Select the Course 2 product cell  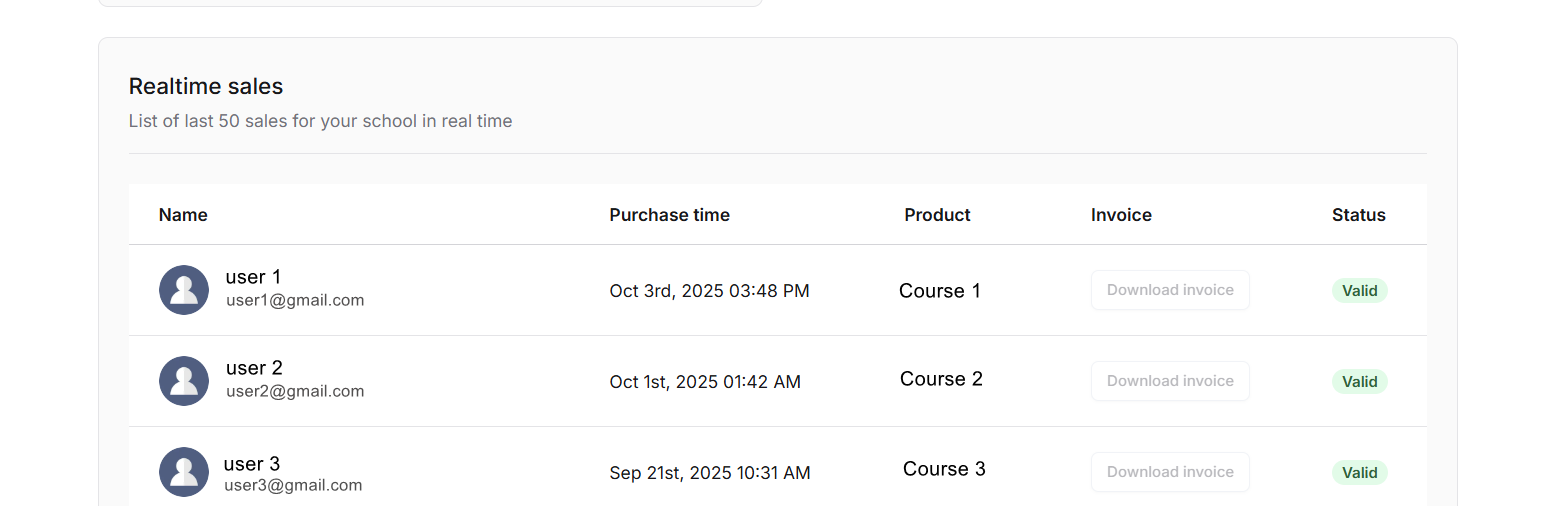tap(941, 379)
